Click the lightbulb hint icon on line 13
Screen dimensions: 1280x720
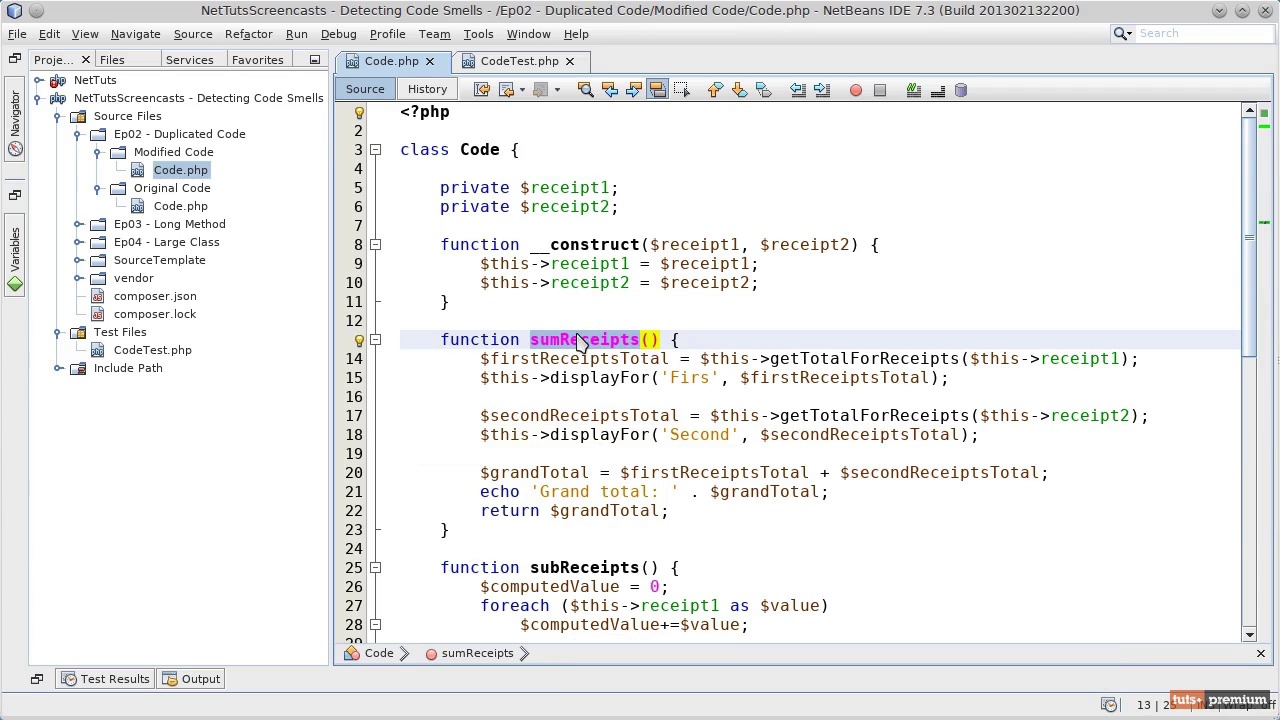click(359, 340)
